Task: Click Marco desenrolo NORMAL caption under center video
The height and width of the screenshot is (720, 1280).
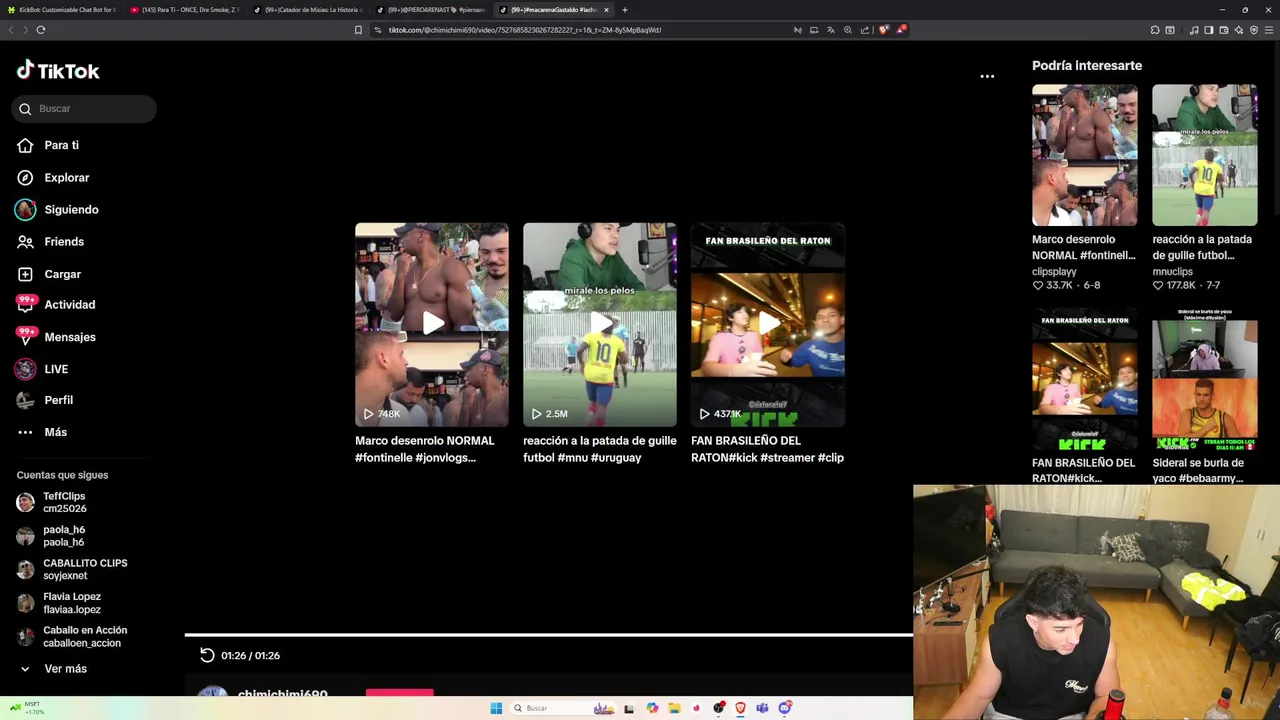Action: click(x=425, y=449)
